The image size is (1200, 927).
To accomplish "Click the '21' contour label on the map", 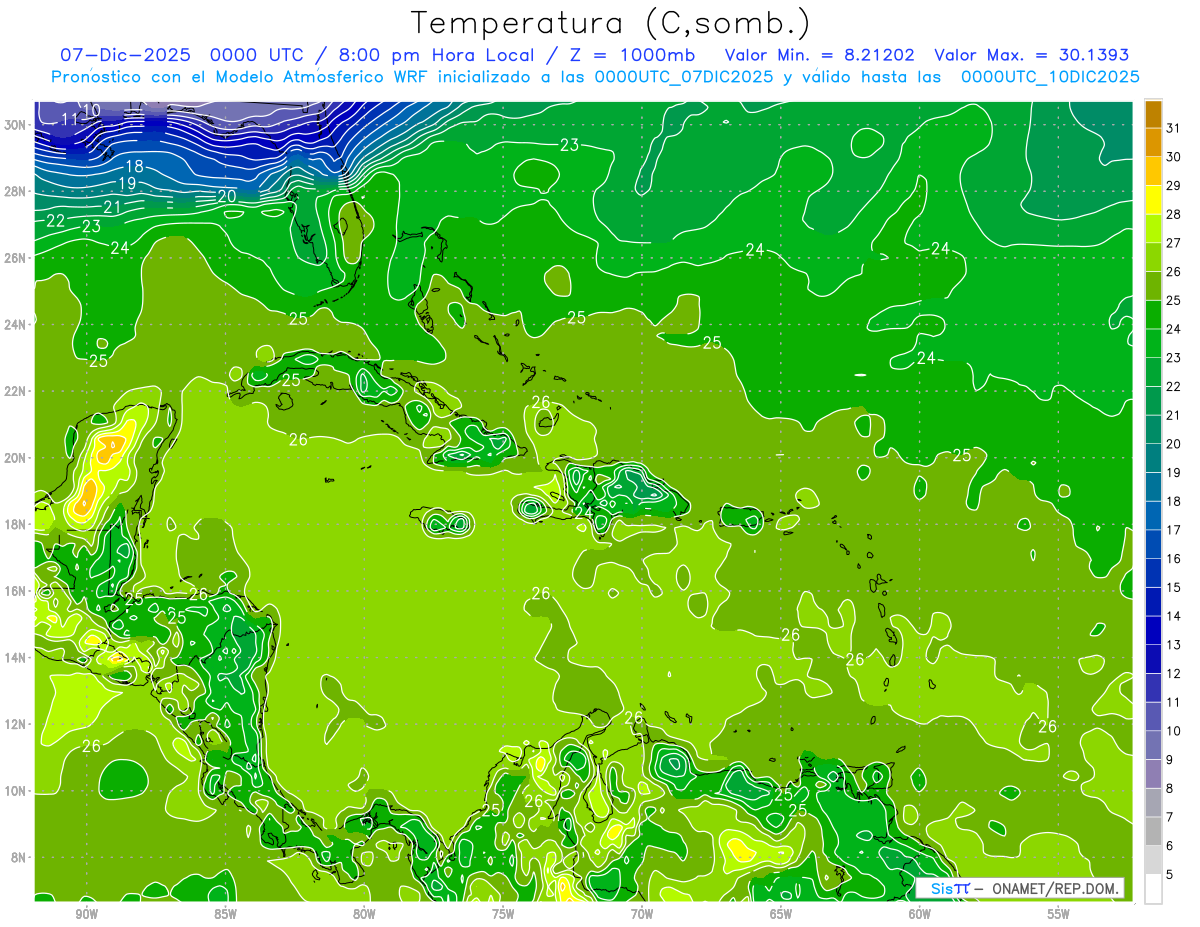I will [112, 208].
